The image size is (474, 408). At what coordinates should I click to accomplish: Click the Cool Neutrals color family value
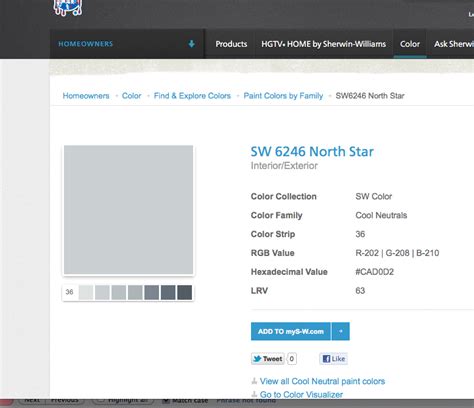point(381,215)
